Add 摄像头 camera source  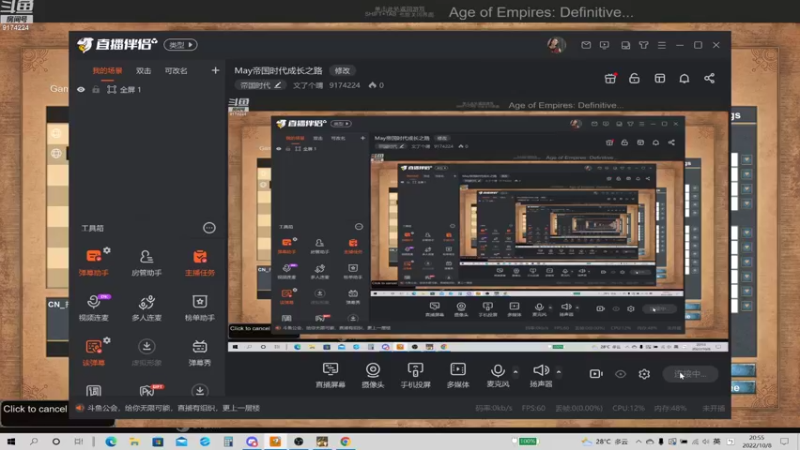coord(373,374)
